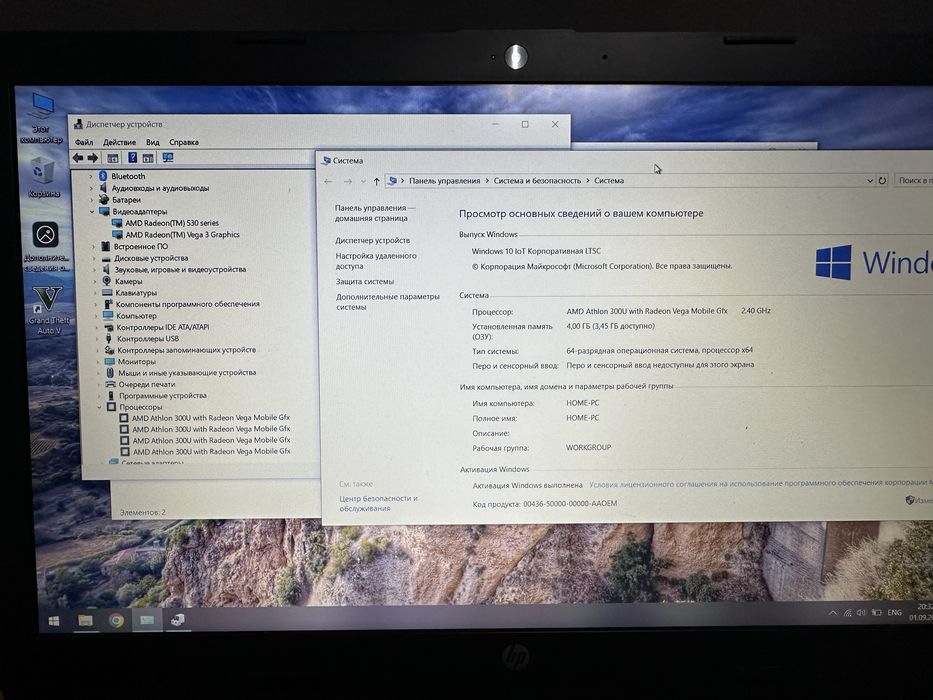This screenshot has width=933, height=700.
Task: Show hidden tray icons chevron
Action: click(832, 613)
